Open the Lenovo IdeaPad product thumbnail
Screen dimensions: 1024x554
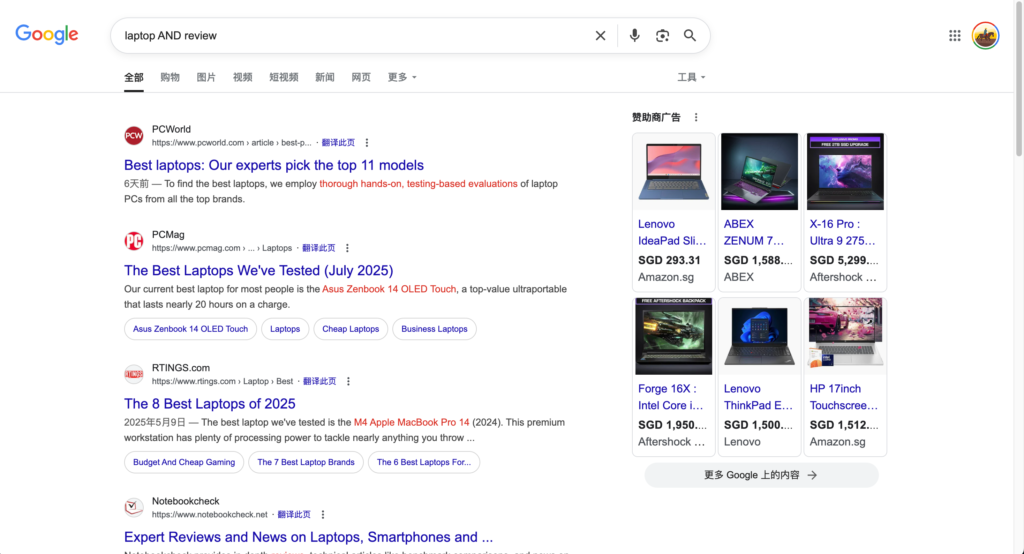click(673, 171)
